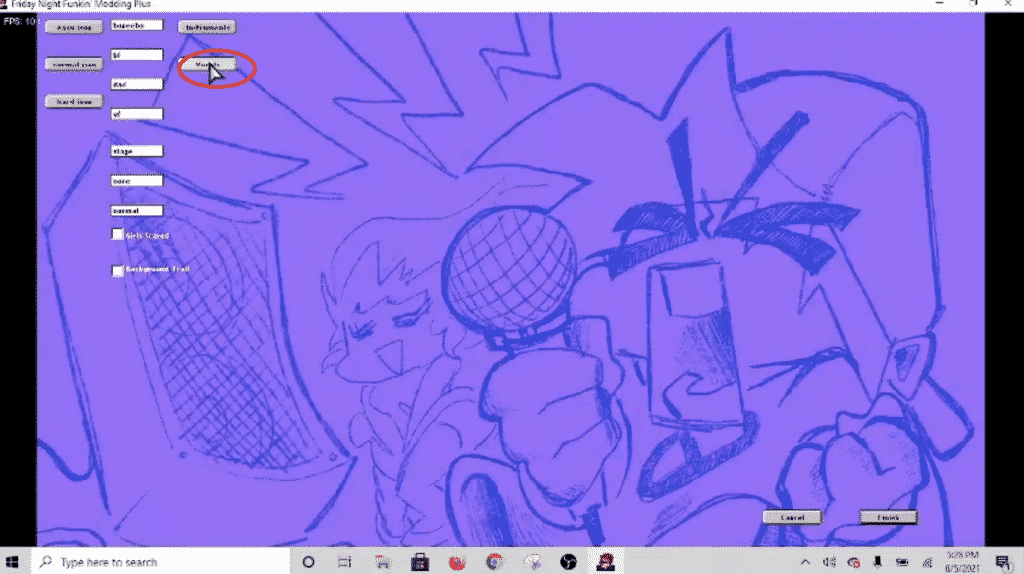This screenshot has height=574, width=1024.
Task: Open Task View in the taskbar
Action: 344,561
